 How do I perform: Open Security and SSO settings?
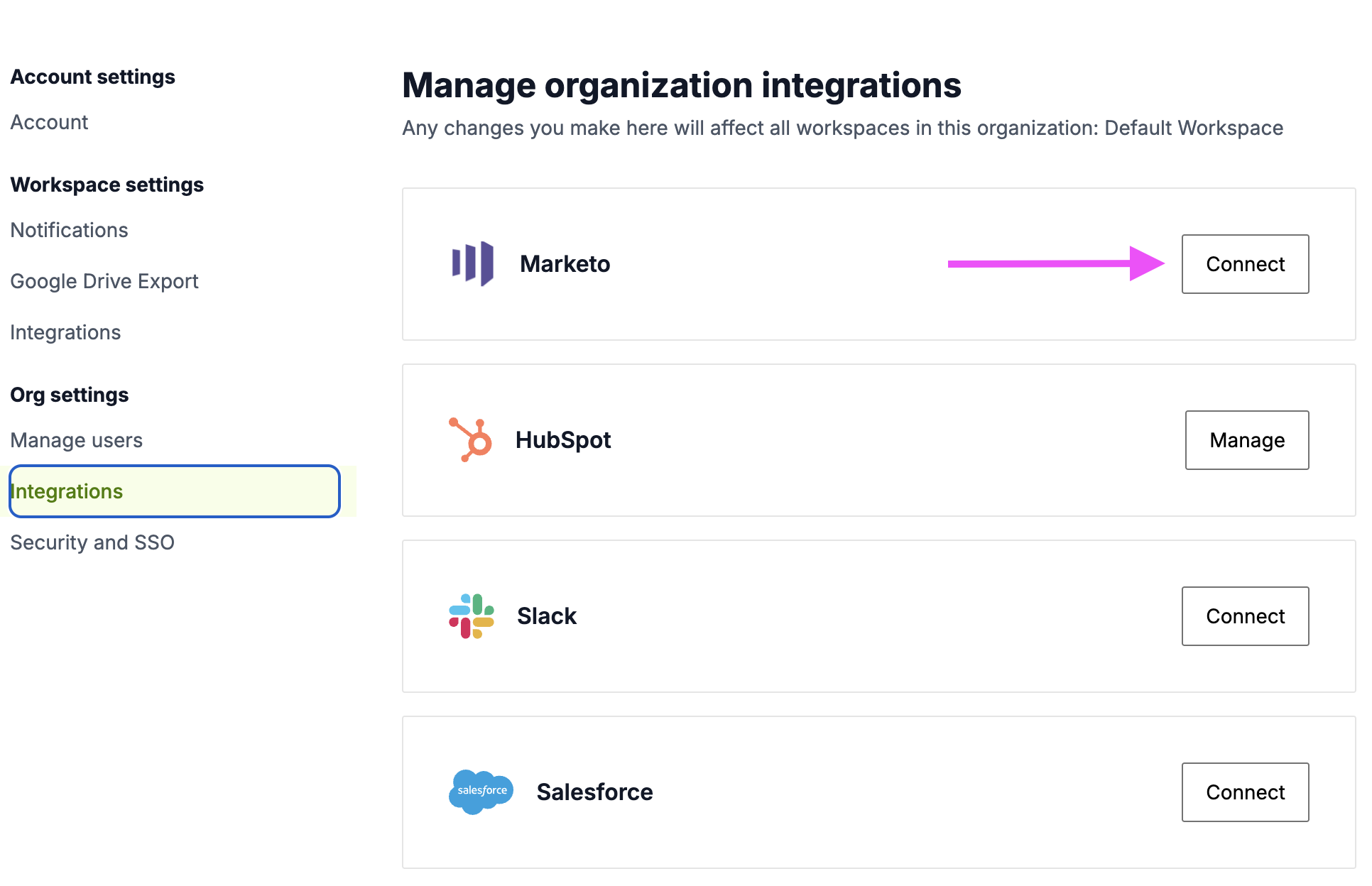click(92, 542)
